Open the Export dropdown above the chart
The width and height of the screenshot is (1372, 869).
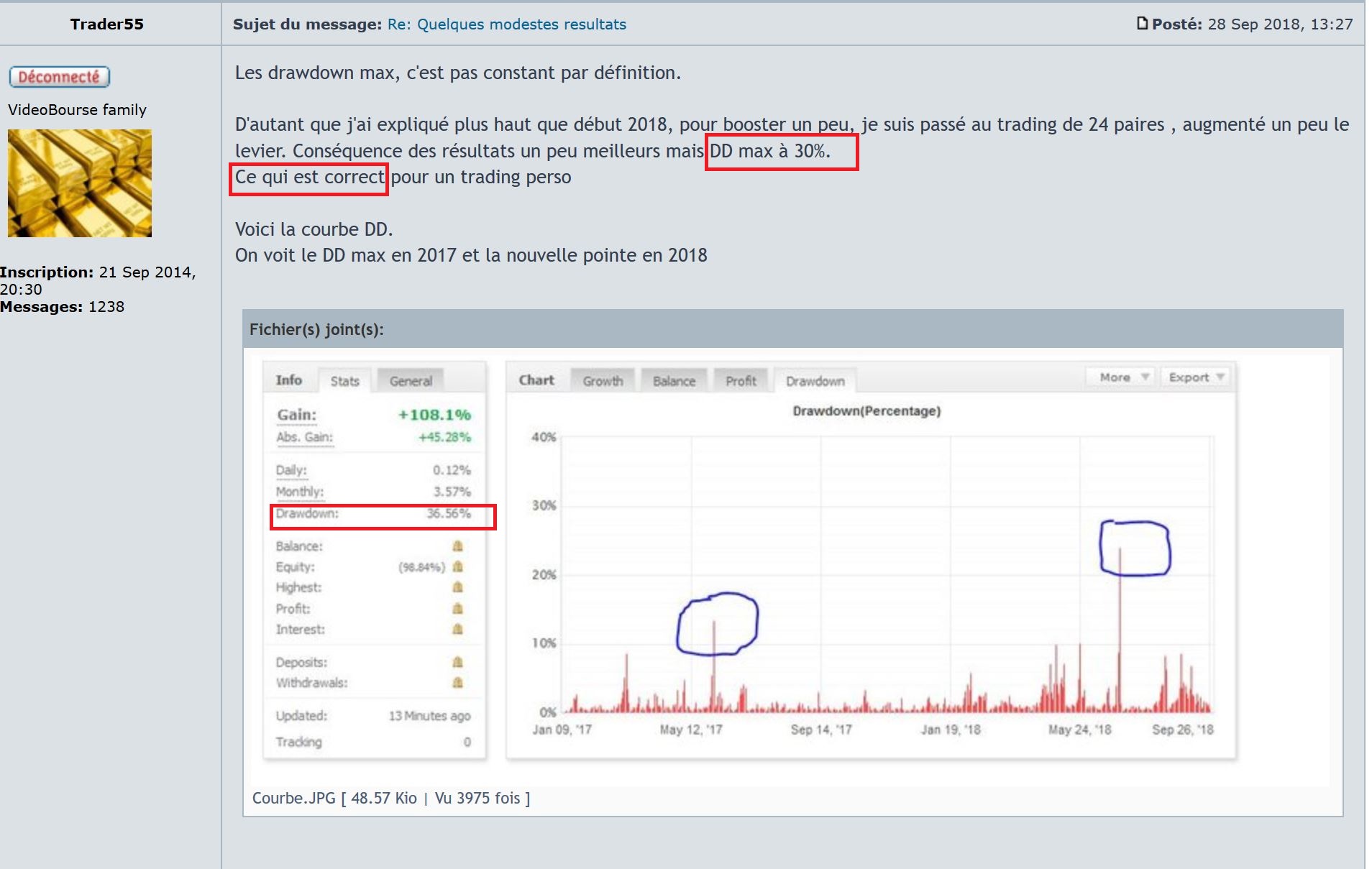[x=1194, y=377]
